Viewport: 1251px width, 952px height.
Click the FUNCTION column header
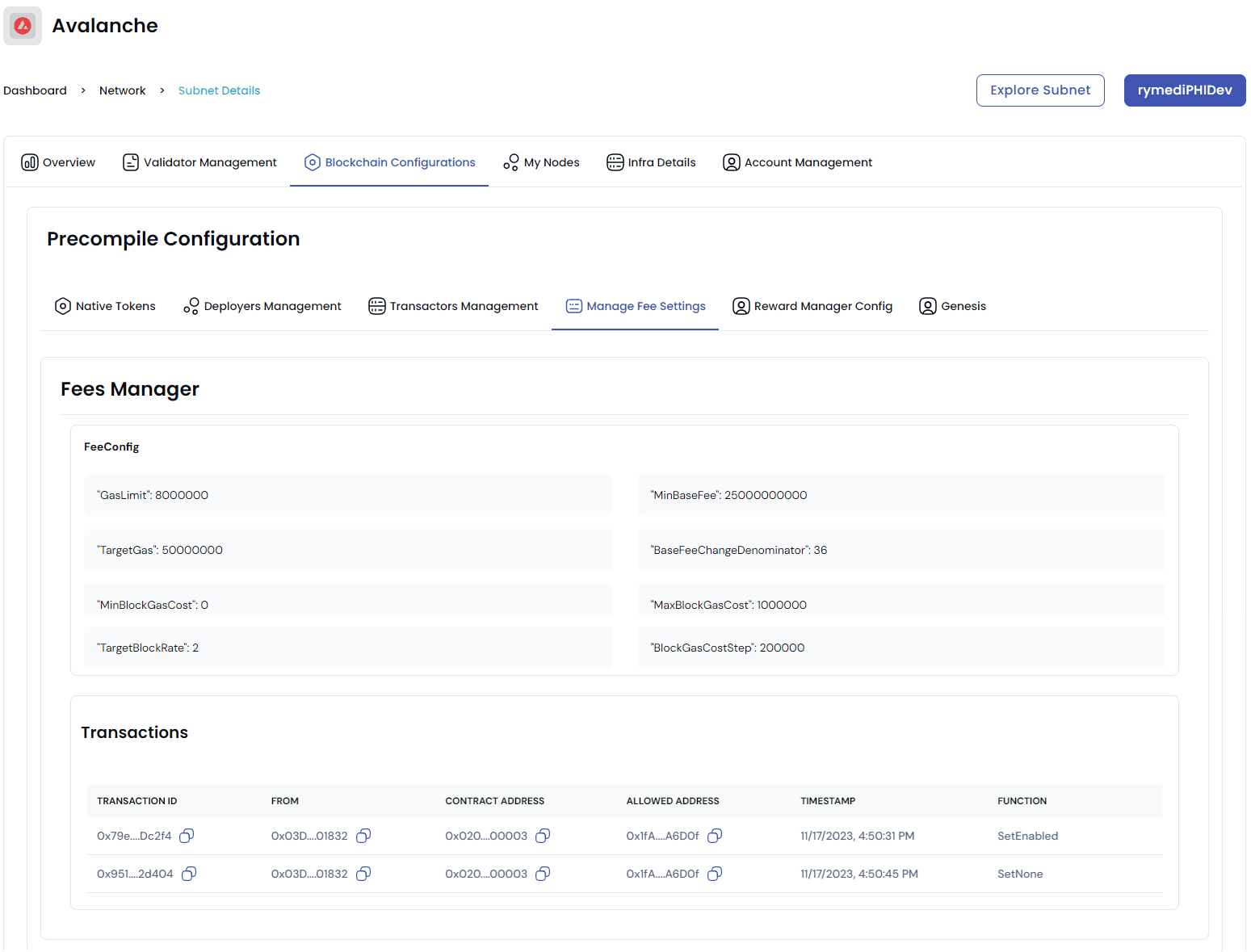tap(1022, 801)
